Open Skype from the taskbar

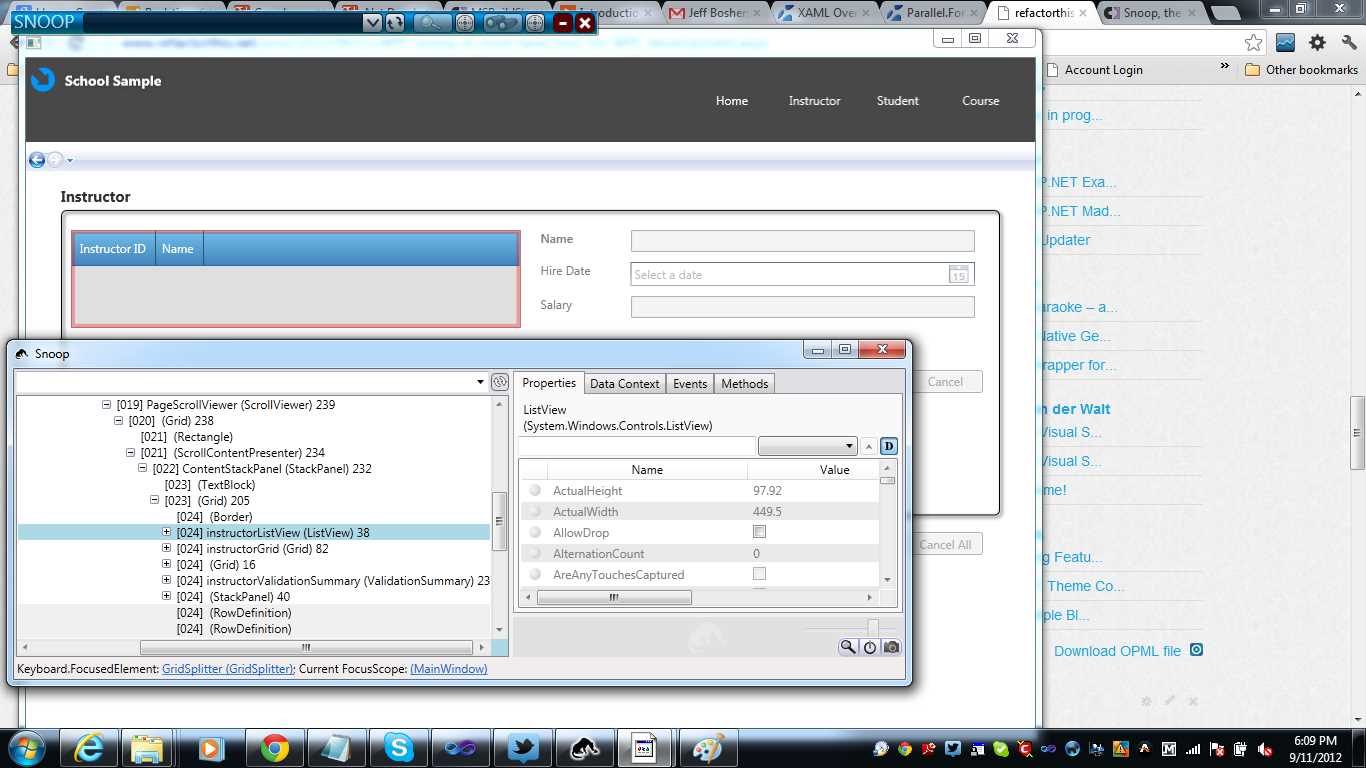point(399,748)
